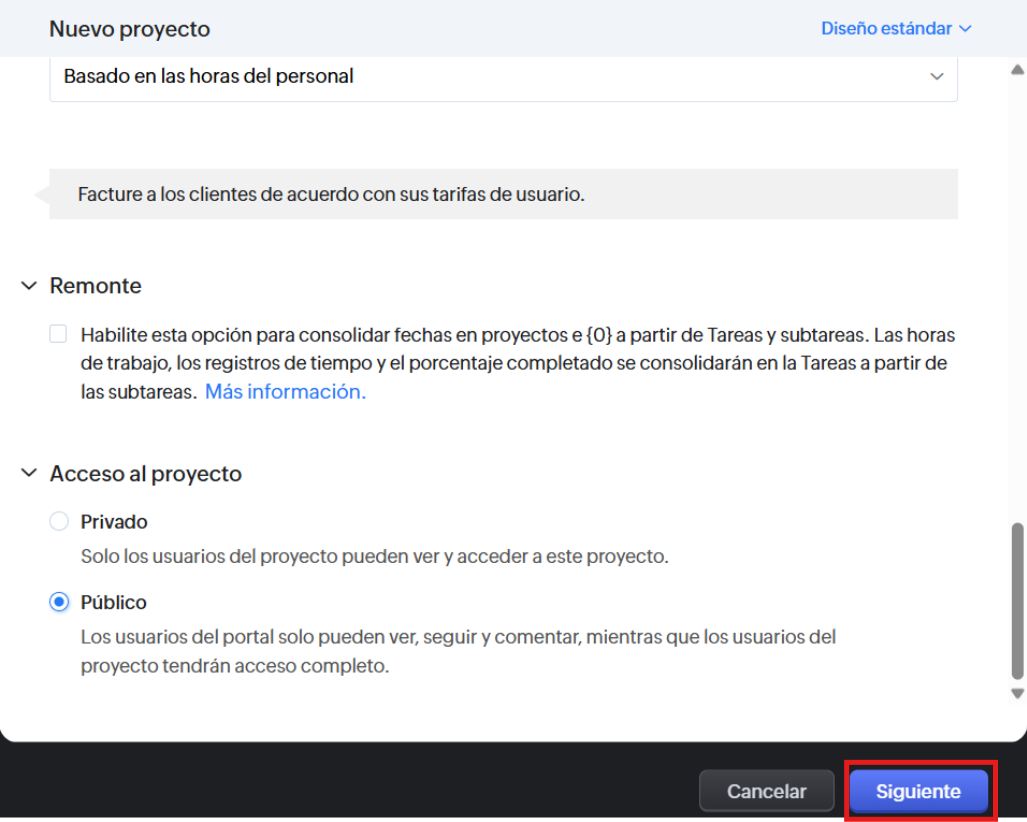1027x822 pixels.
Task: Open the Más información link
Action: coord(285,392)
